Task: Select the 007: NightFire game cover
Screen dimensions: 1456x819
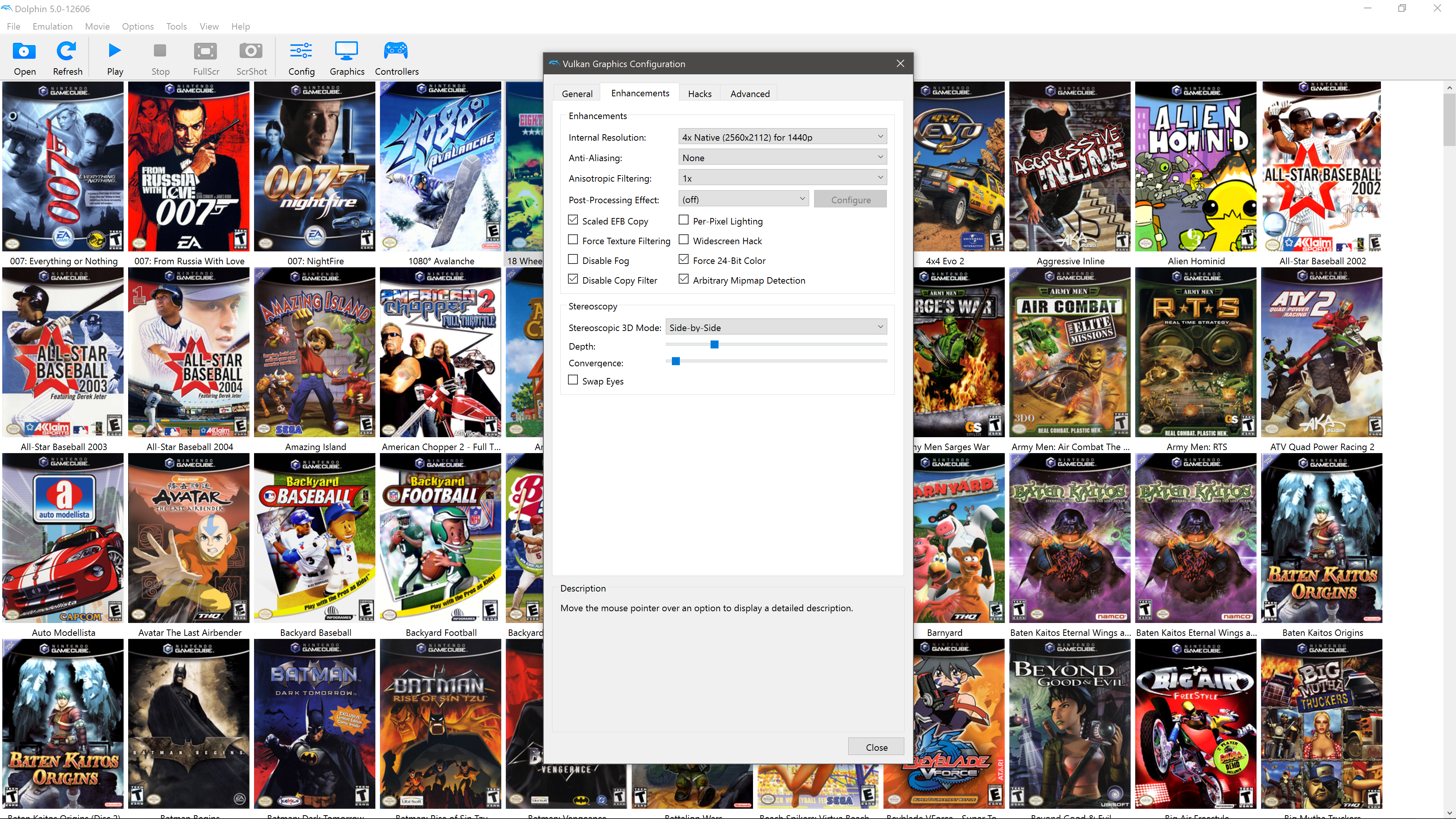Action: point(315,167)
